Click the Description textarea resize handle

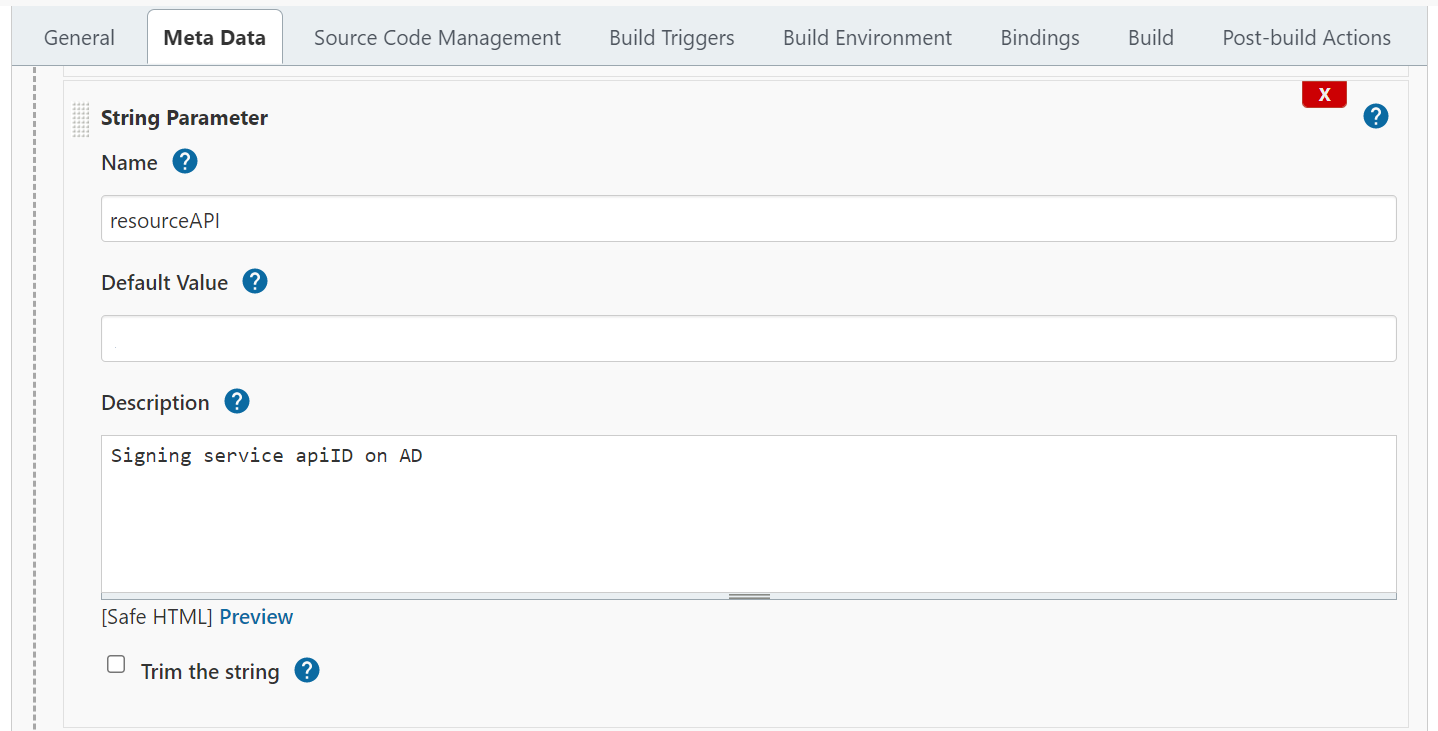tap(749, 596)
